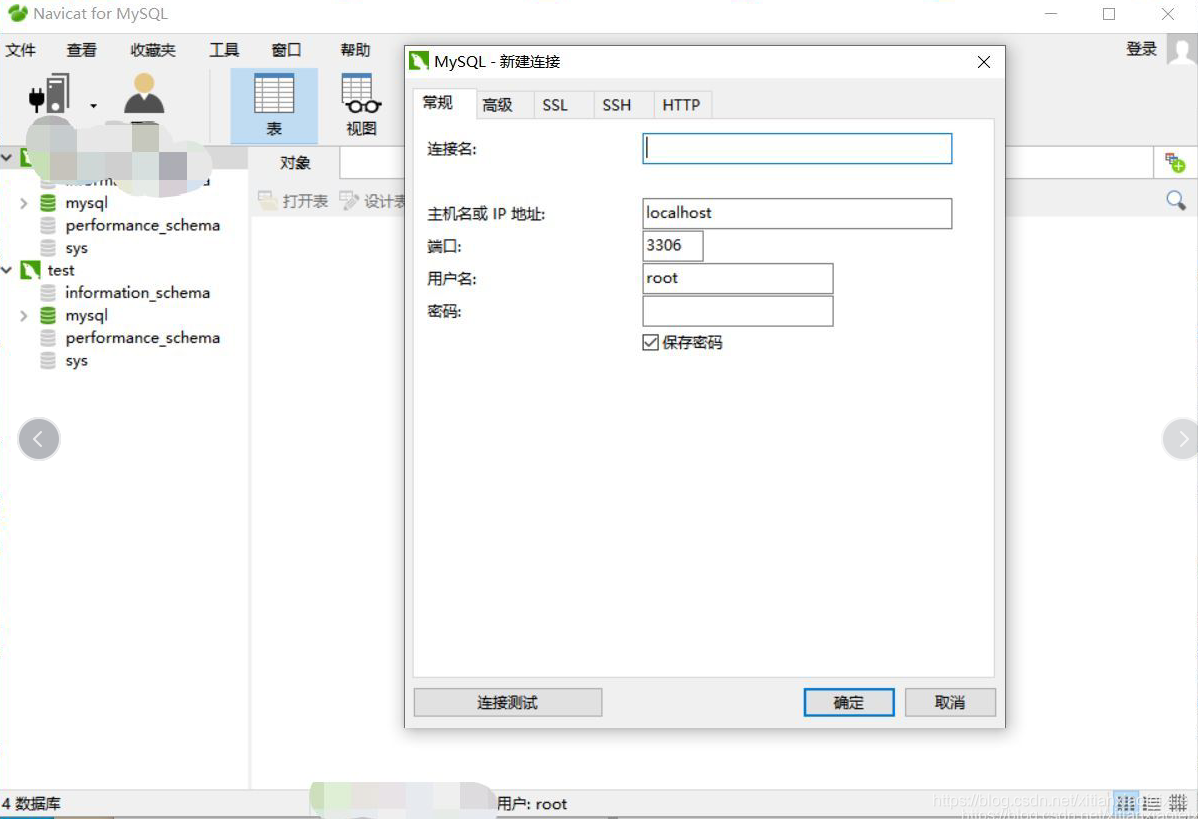Select the test connection in tree
The height and width of the screenshot is (819, 1198).
point(61,270)
